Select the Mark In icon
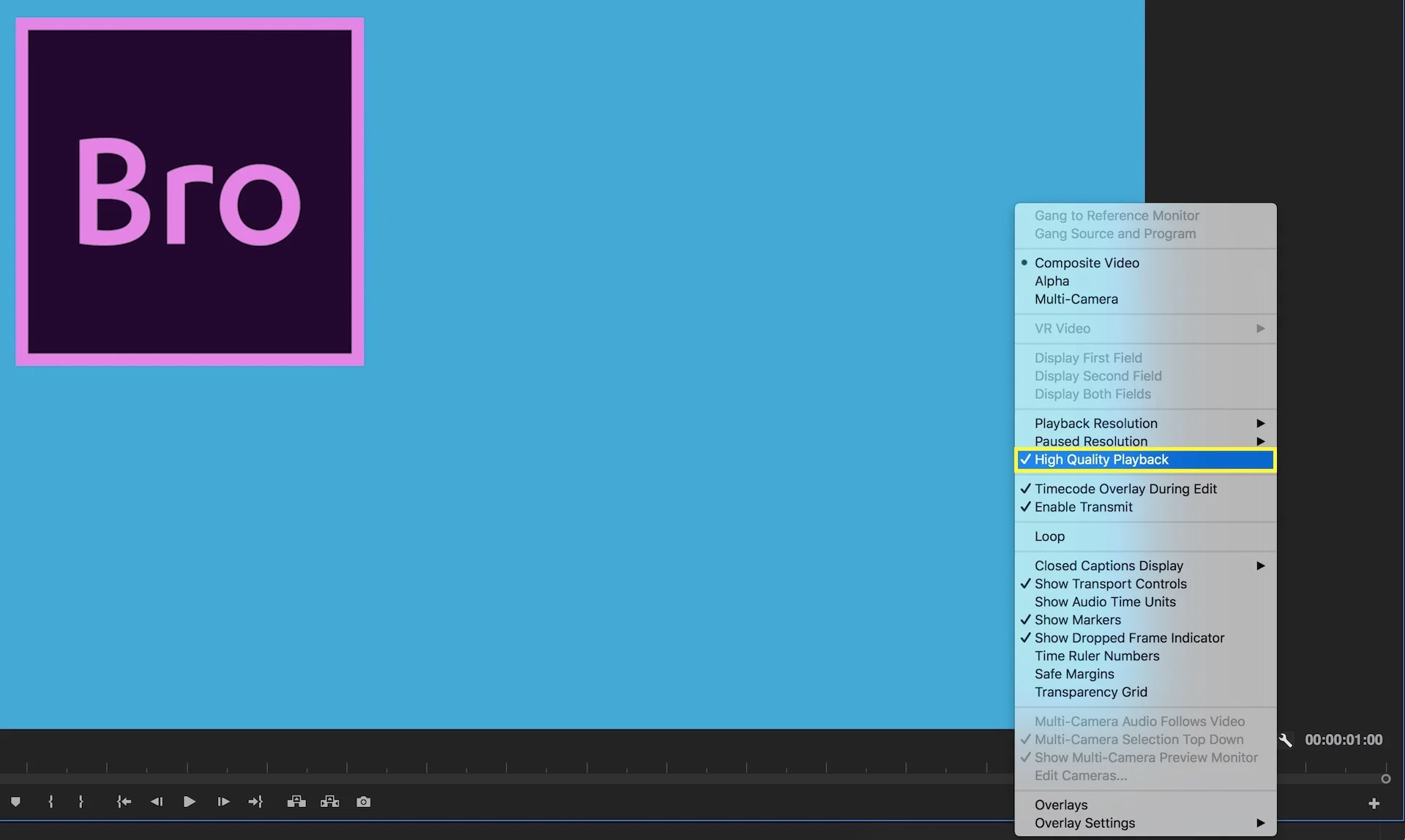The height and width of the screenshot is (840, 1405). point(50,801)
